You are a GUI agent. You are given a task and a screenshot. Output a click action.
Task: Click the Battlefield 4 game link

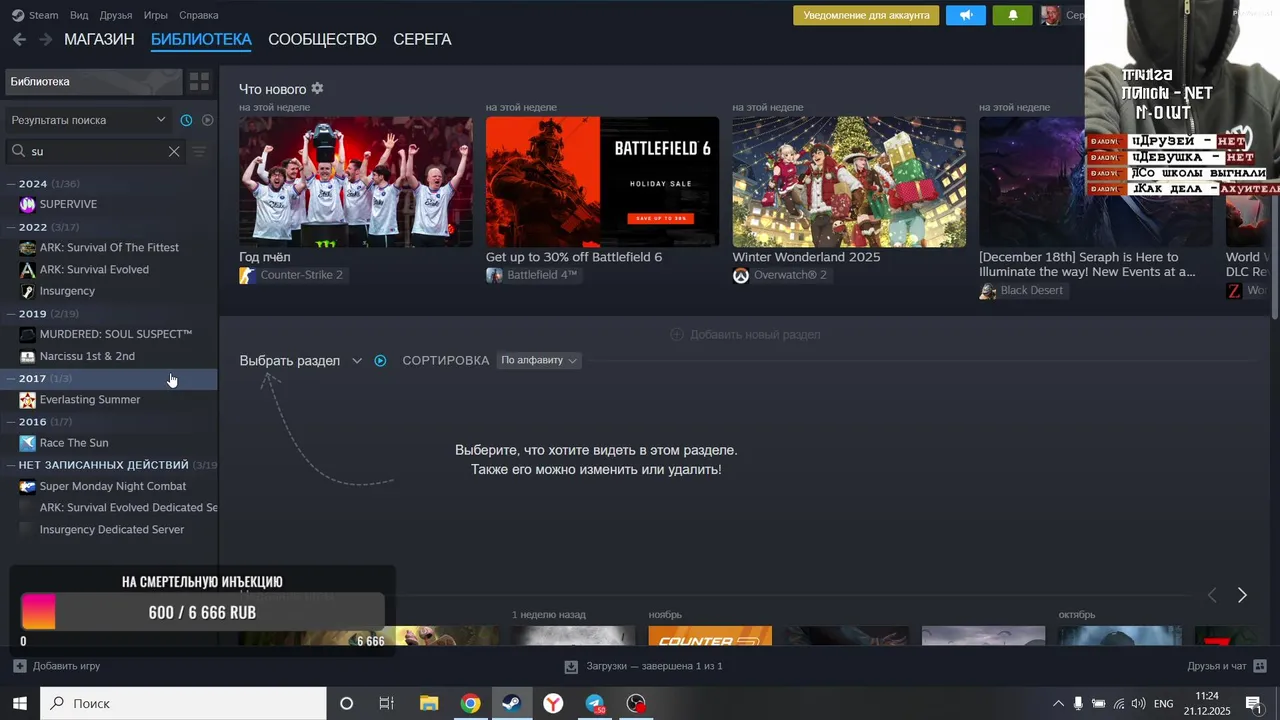coord(532,275)
